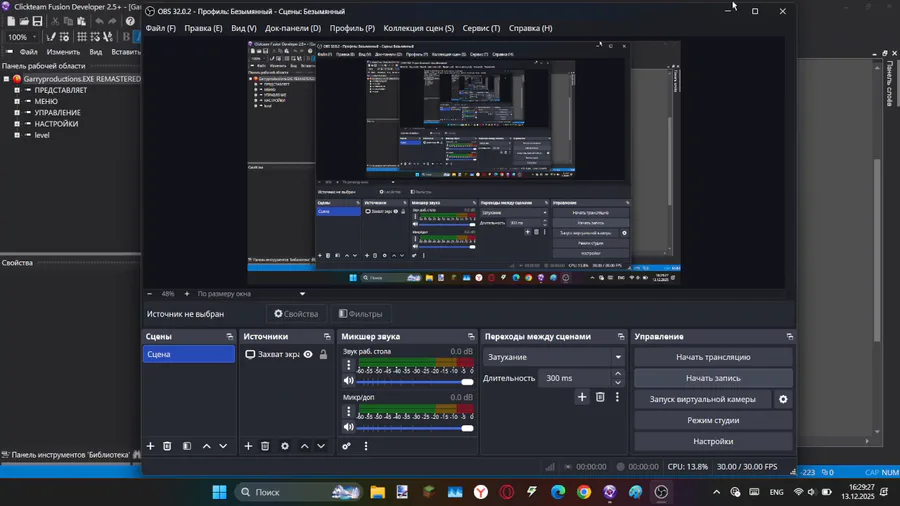This screenshot has height=506, width=900.
Task: Click Open folder icon in Clickteam Fusion
Action: click(24, 21)
